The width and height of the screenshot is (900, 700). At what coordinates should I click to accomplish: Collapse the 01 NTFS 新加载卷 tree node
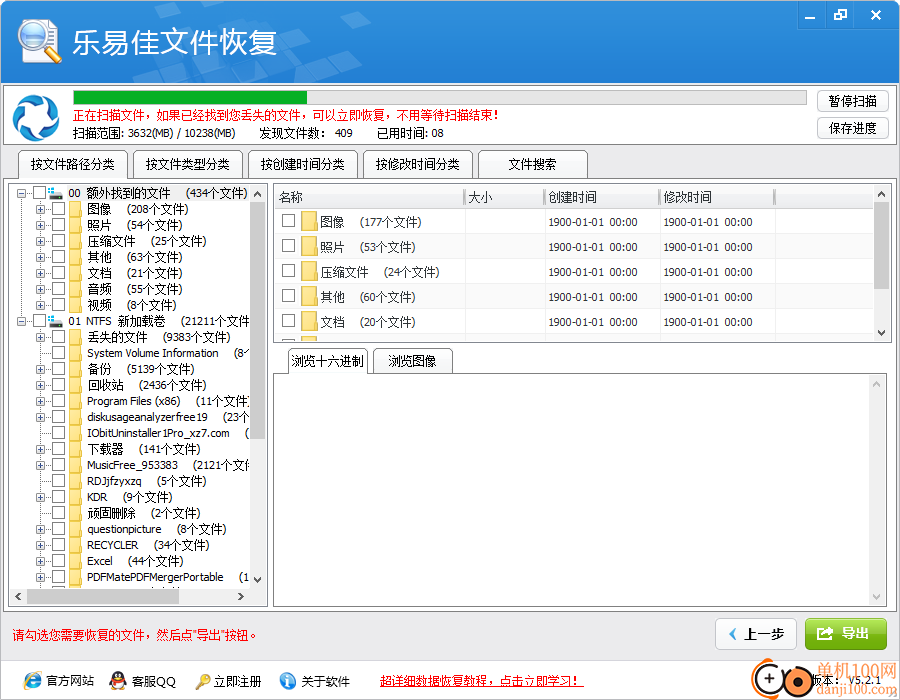(x=21, y=321)
